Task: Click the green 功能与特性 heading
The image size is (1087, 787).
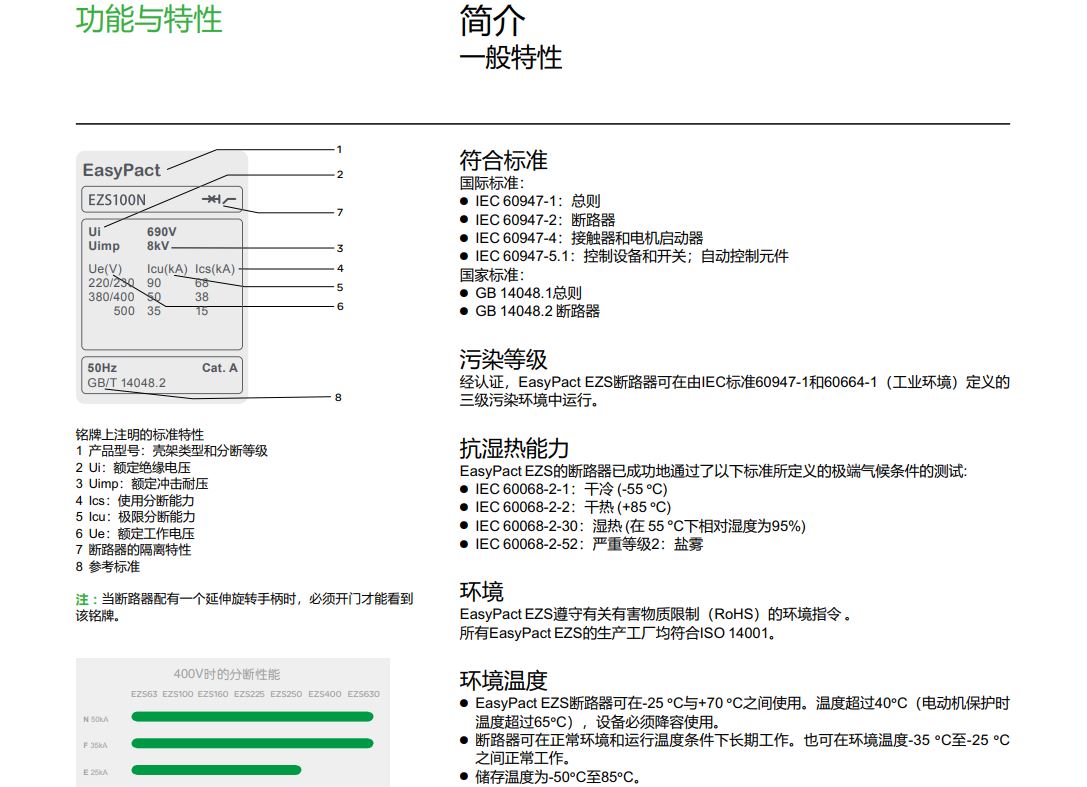Action: (148, 19)
